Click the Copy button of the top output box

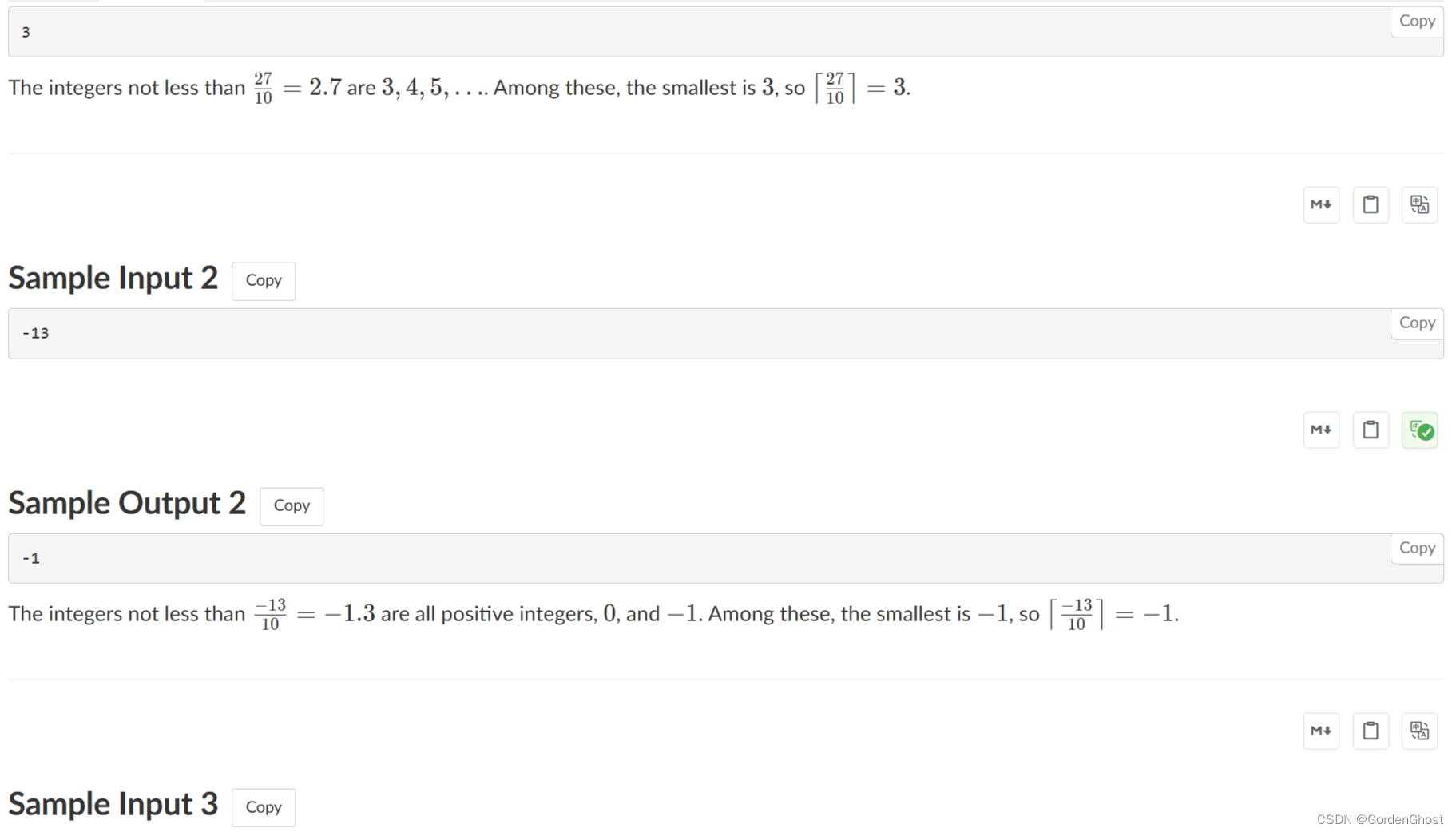click(x=1417, y=21)
